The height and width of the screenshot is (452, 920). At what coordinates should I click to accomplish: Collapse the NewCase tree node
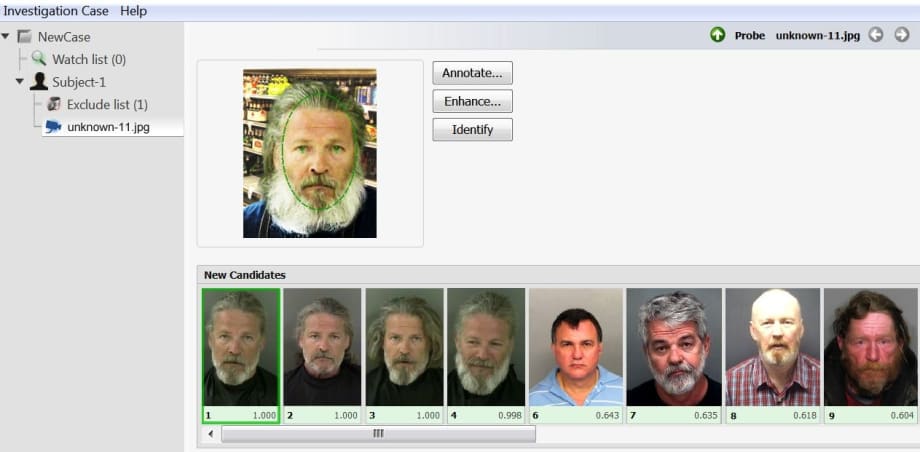coord(6,37)
